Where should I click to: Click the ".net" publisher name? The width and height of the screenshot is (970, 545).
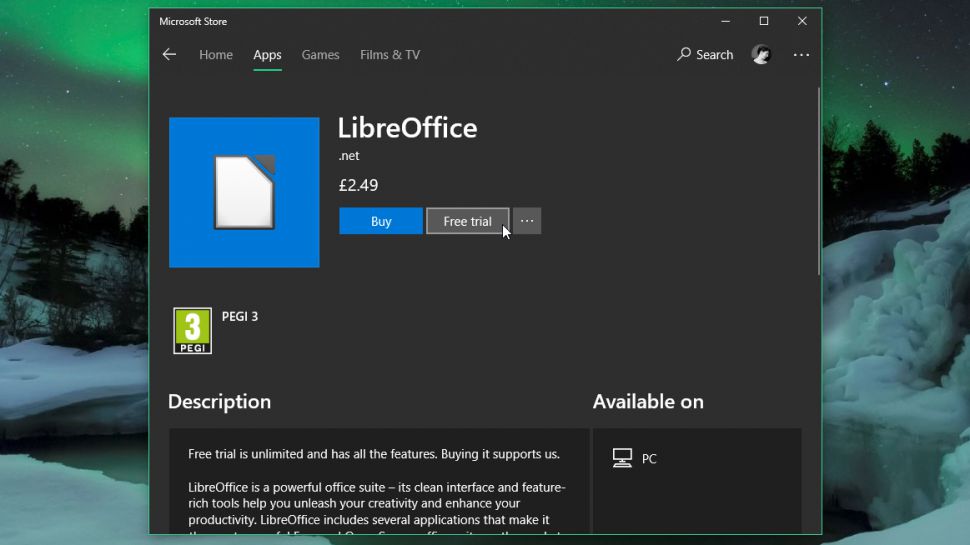349,156
